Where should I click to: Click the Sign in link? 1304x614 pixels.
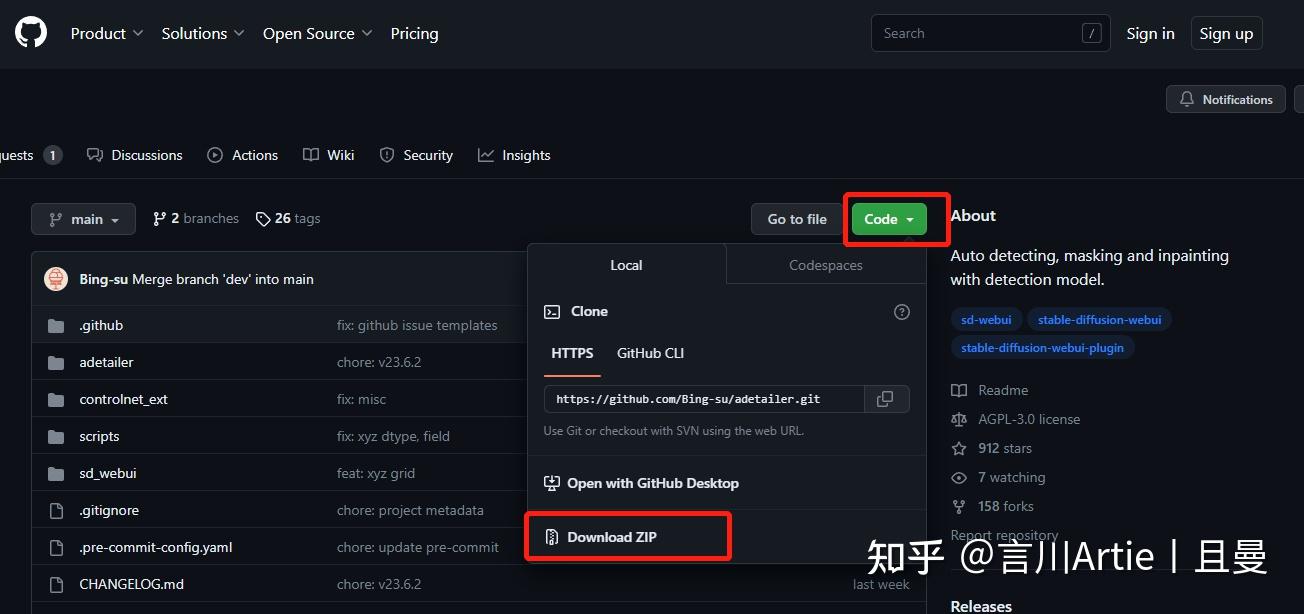click(x=1150, y=33)
